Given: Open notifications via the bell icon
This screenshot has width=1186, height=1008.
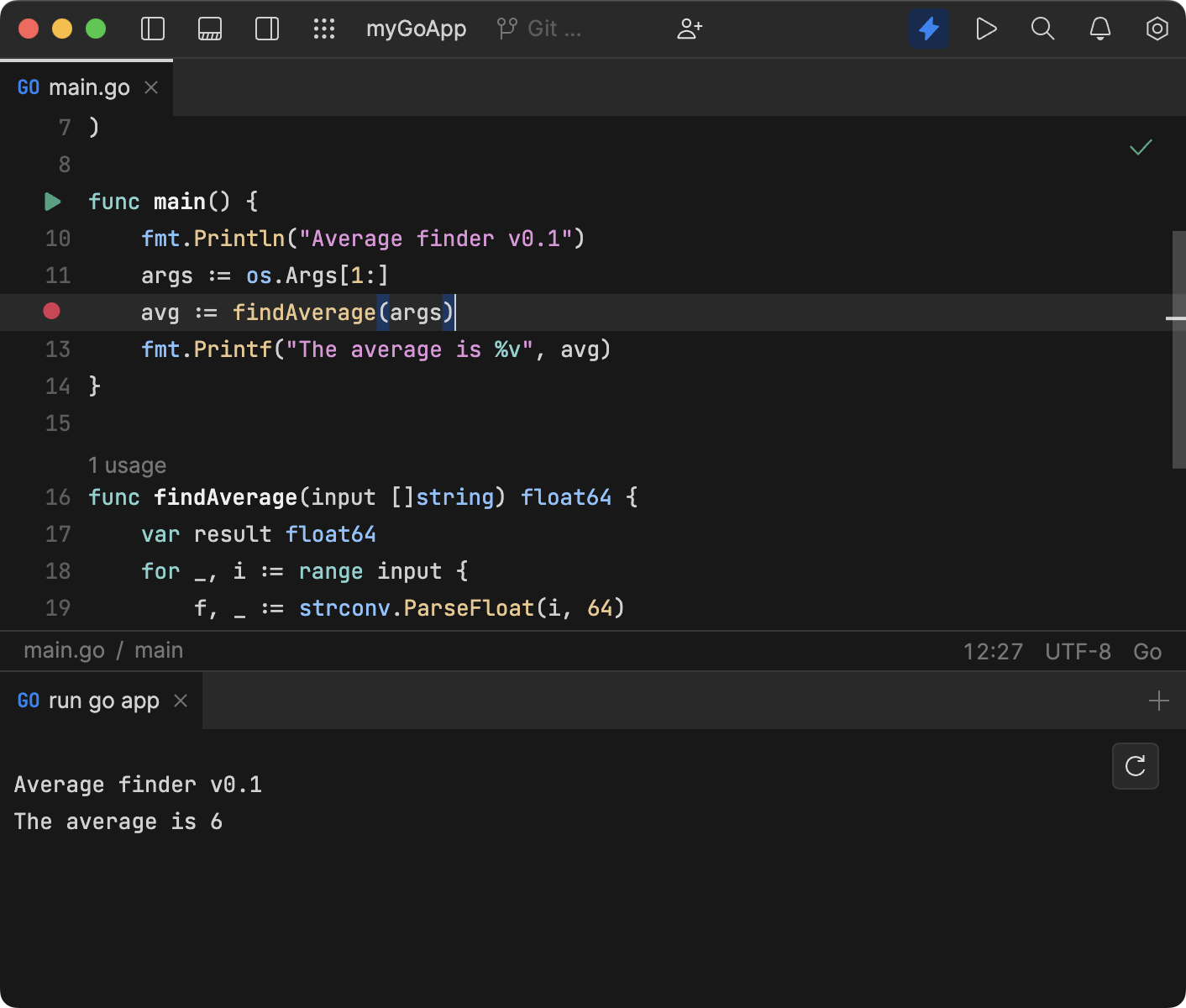Looking at the screenshot, I should [x=1099, y=28].
